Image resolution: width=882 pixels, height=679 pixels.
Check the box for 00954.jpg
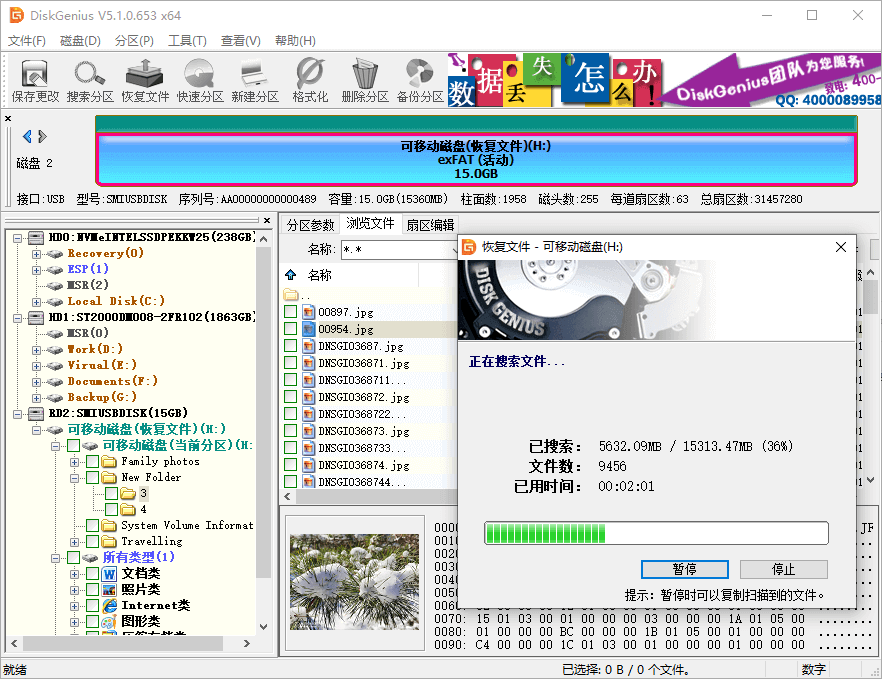point(290,329)
